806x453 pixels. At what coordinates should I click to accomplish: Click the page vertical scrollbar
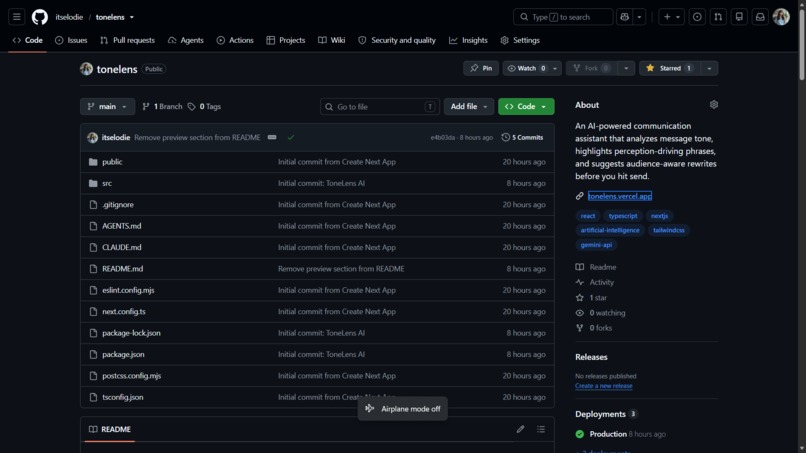tap(801, 45)
